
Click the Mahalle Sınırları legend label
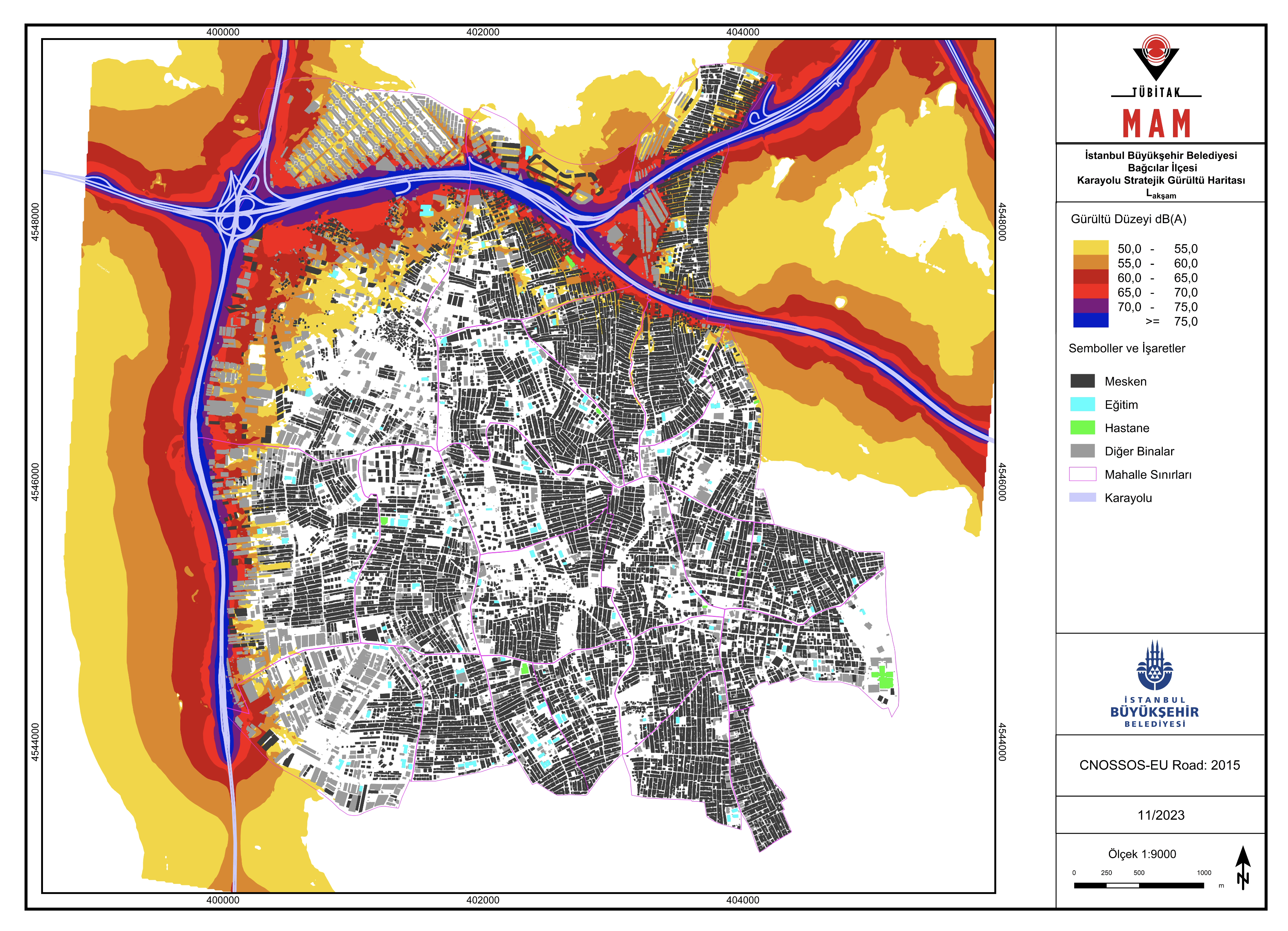[1148, 475]
